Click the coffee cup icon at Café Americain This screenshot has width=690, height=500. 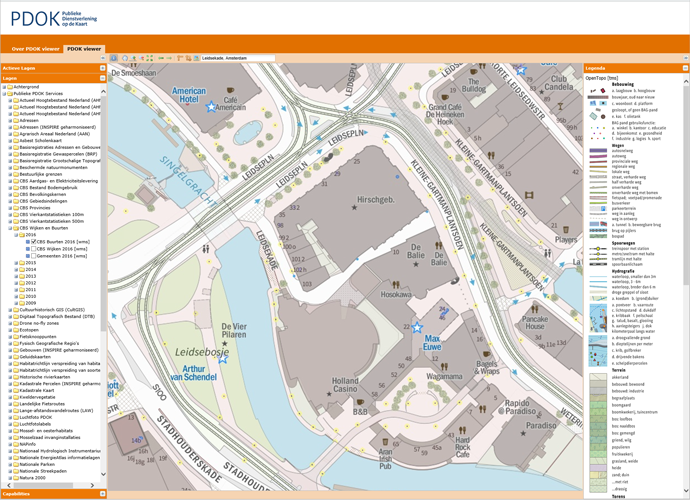231,90
